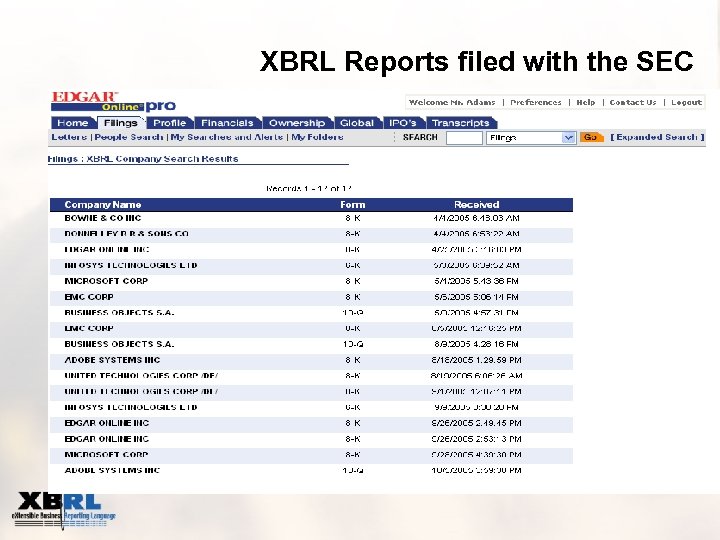Open the Global tab

tap(357, 123)
